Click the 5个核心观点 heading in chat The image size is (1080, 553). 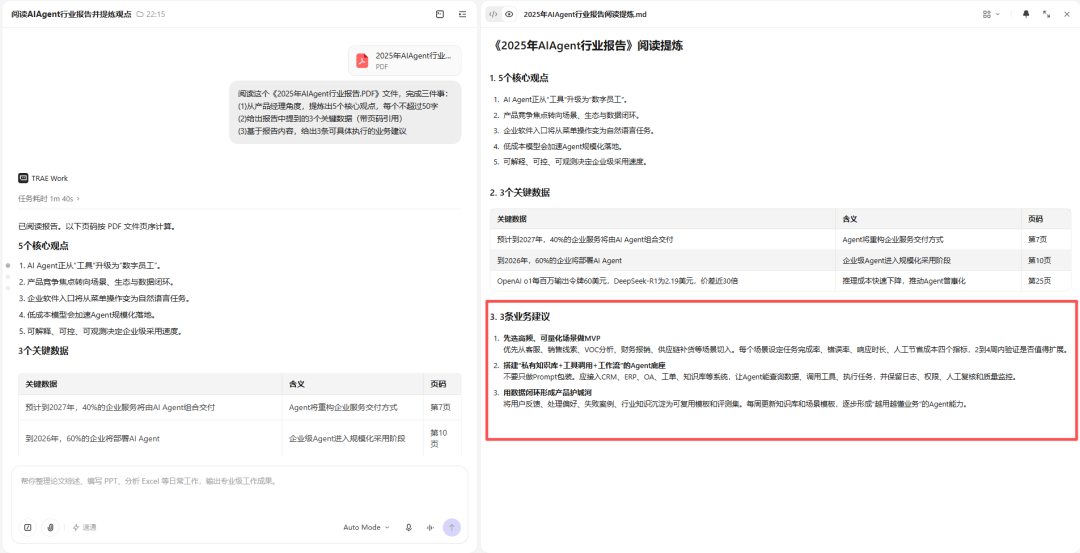(43, 246)
